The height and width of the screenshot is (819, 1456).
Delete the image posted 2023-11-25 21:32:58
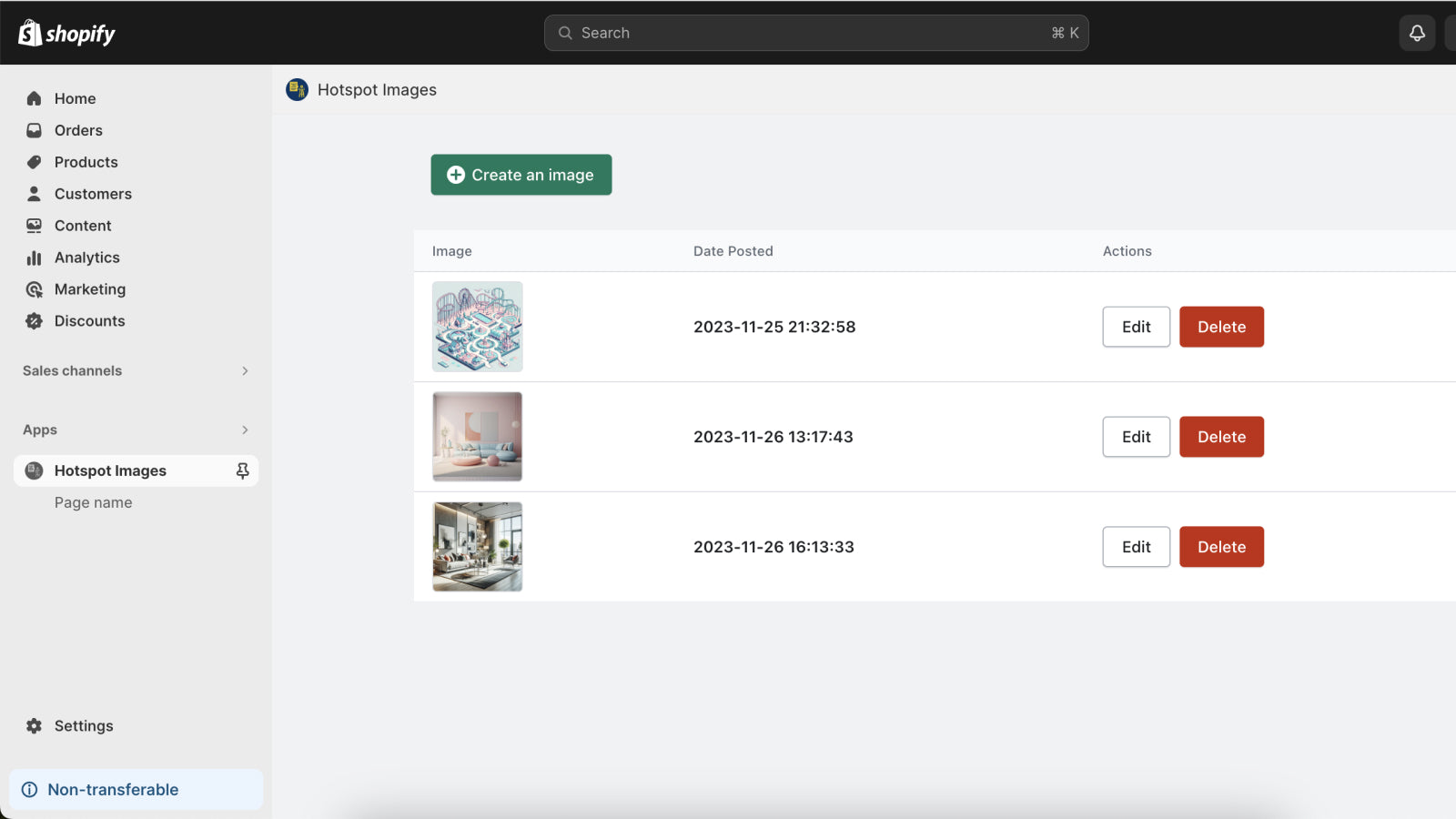1221,327
